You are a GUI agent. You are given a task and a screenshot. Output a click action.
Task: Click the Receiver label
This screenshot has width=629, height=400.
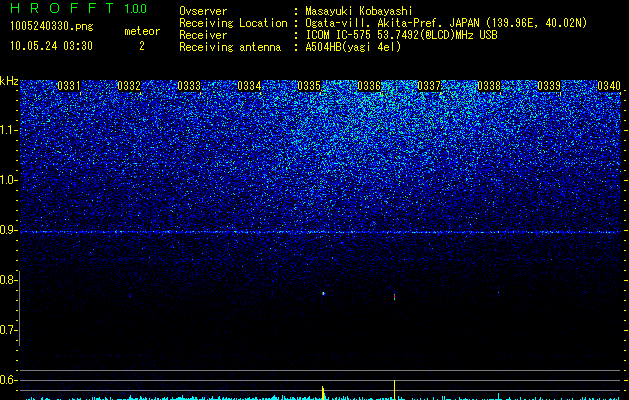click(203, 35)
